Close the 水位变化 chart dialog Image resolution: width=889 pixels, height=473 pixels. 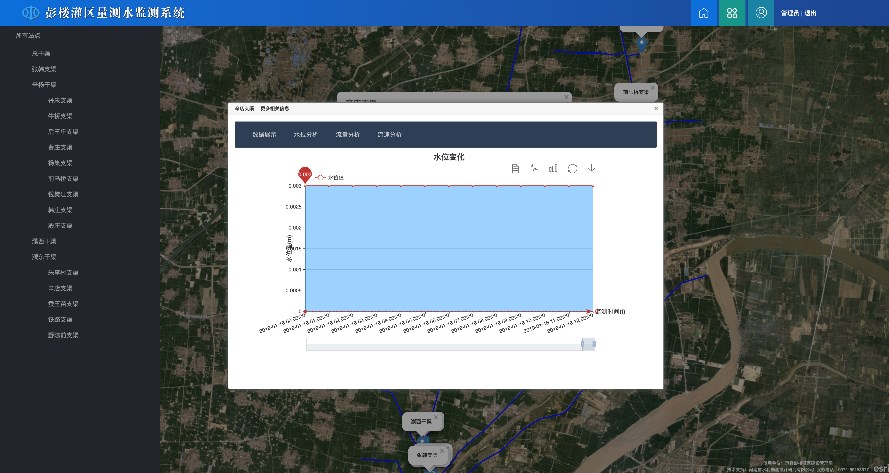656,107
